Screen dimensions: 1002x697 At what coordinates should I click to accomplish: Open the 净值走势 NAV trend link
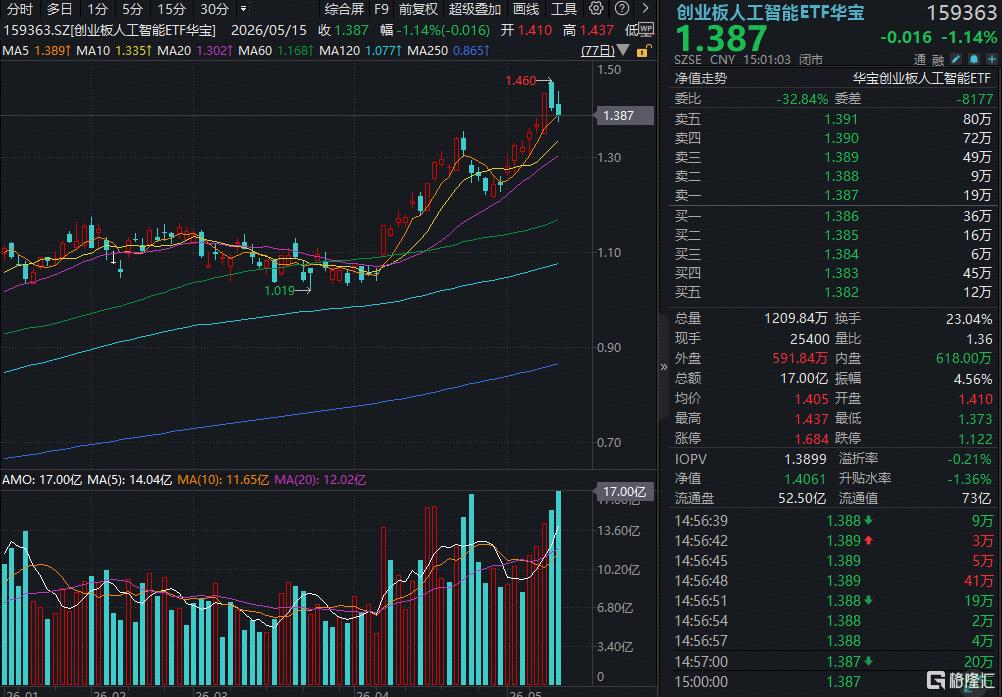click(700, 78)
